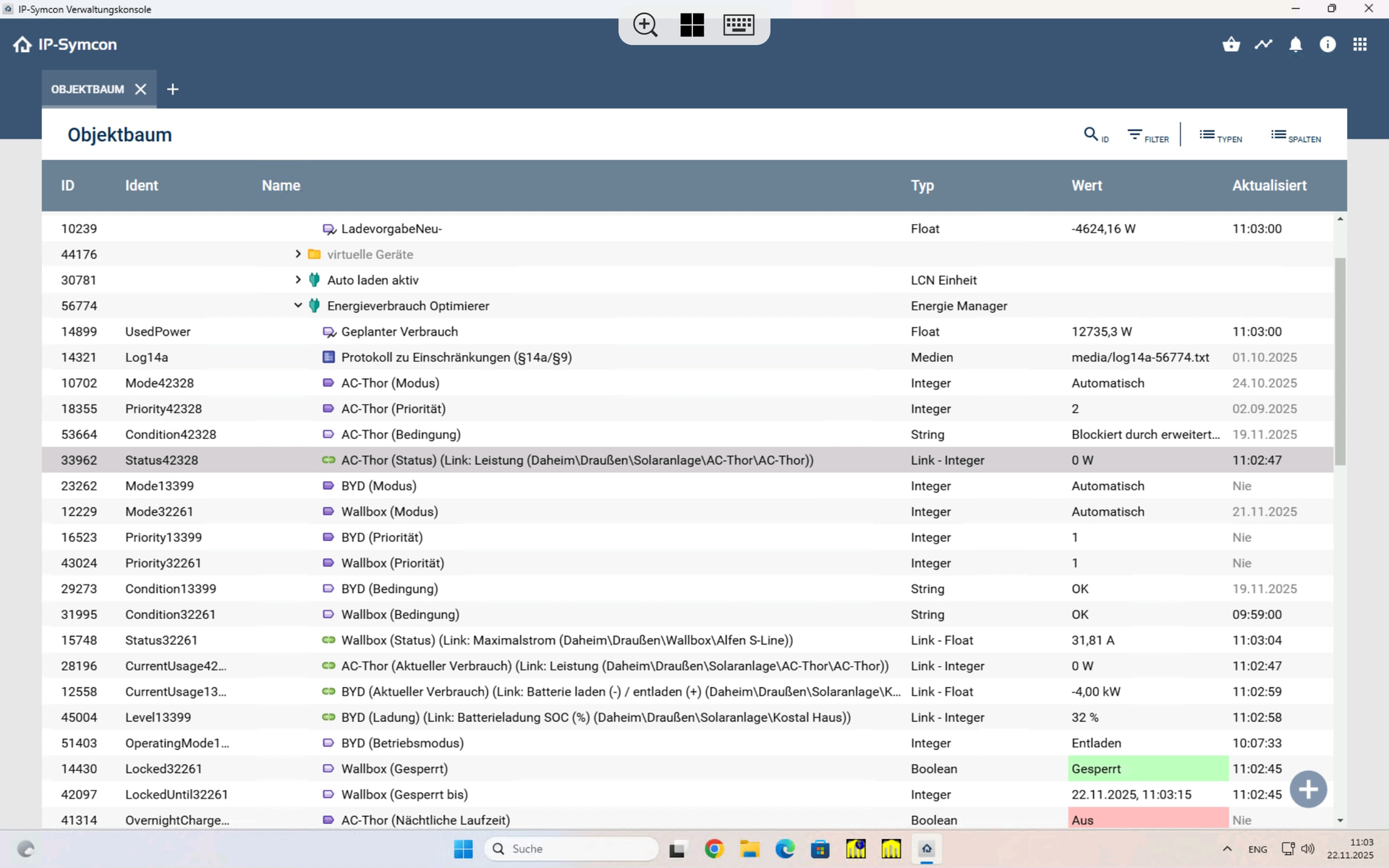Viewport: 1389px width, 868px height.
Task: Open the SPALTEN column settings
Action: coord(1295,135)
